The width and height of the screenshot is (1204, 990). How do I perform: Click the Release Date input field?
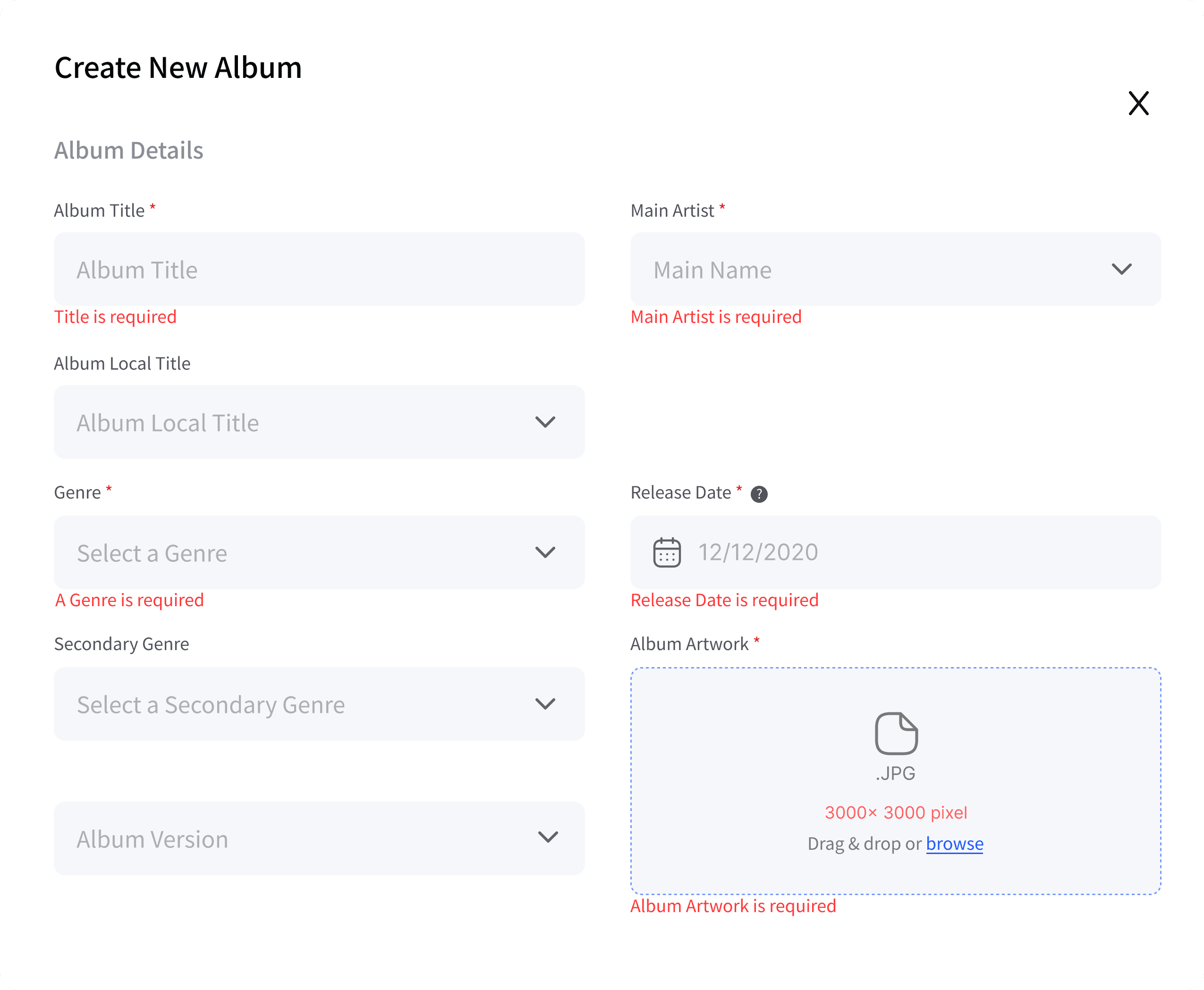(895, 552)
